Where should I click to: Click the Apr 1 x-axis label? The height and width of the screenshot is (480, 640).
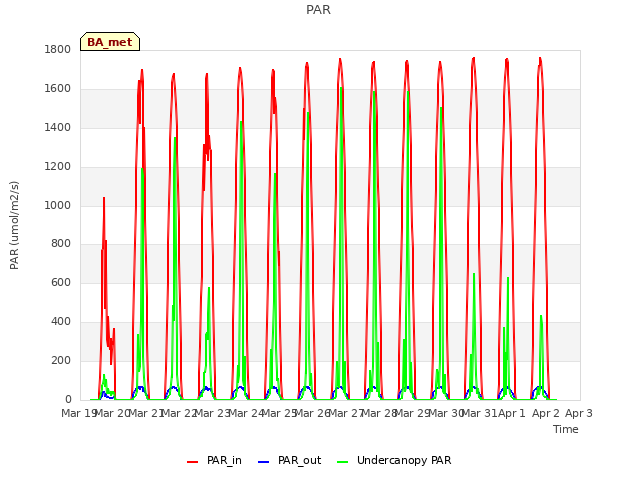[x=512, y=413]
